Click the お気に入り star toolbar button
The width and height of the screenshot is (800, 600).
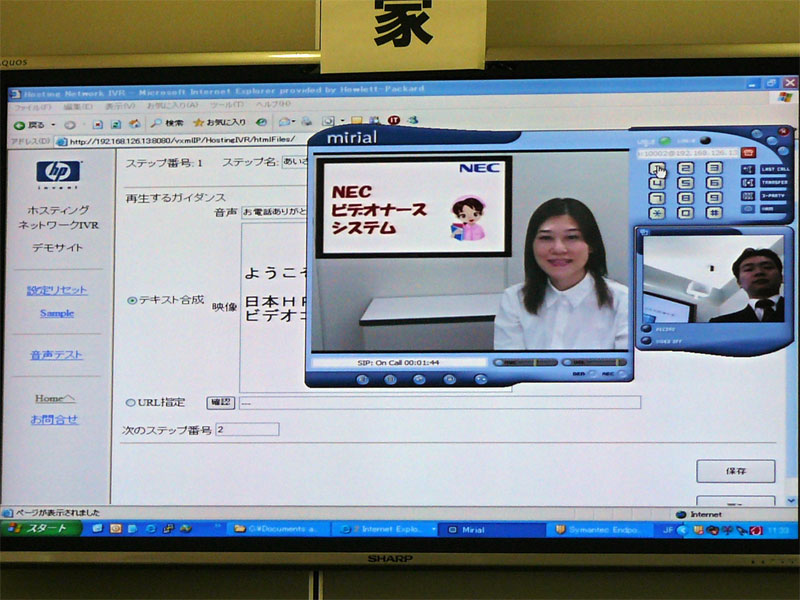219,122
